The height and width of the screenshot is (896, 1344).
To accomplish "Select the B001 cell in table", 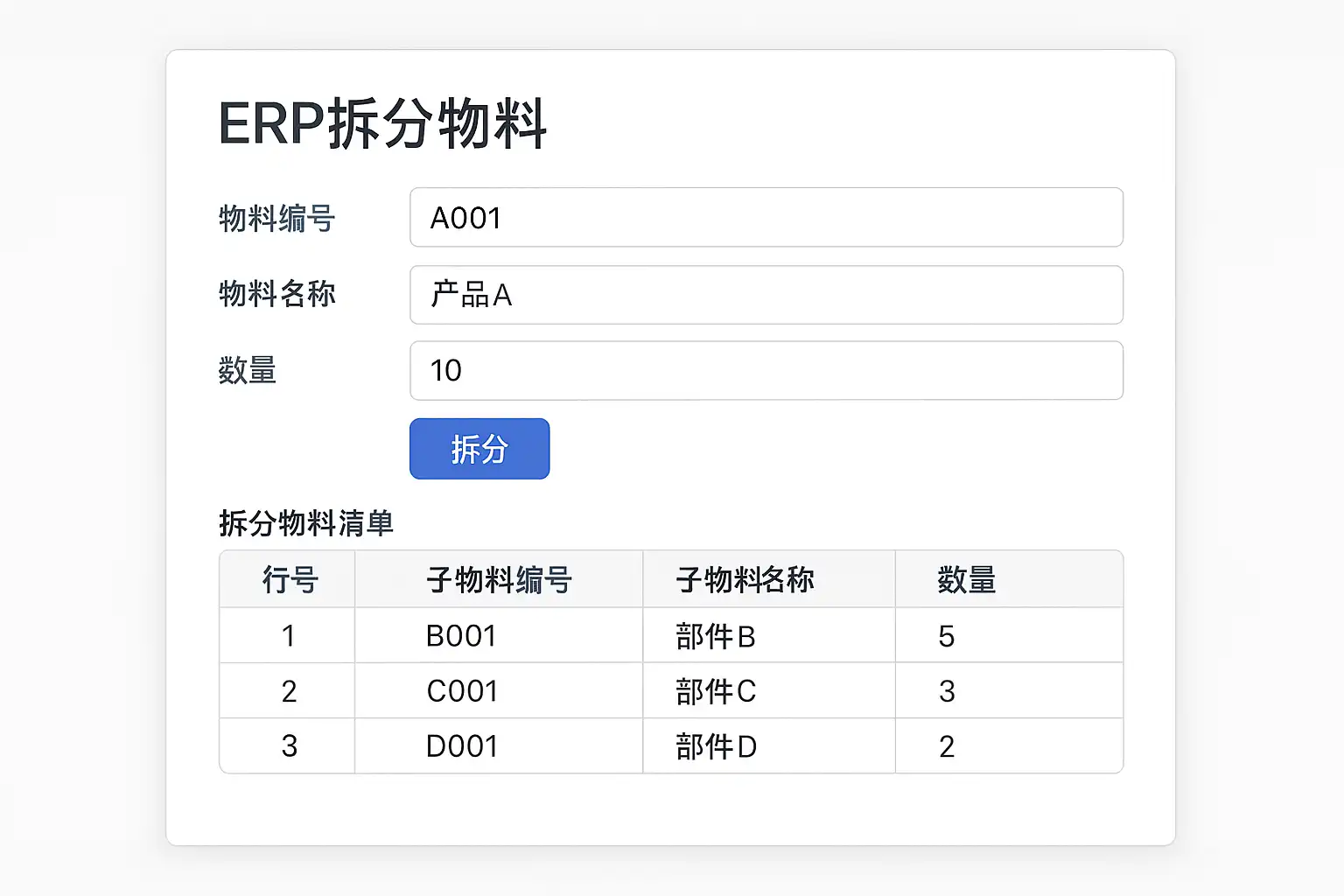I will (x=499, y=635).
